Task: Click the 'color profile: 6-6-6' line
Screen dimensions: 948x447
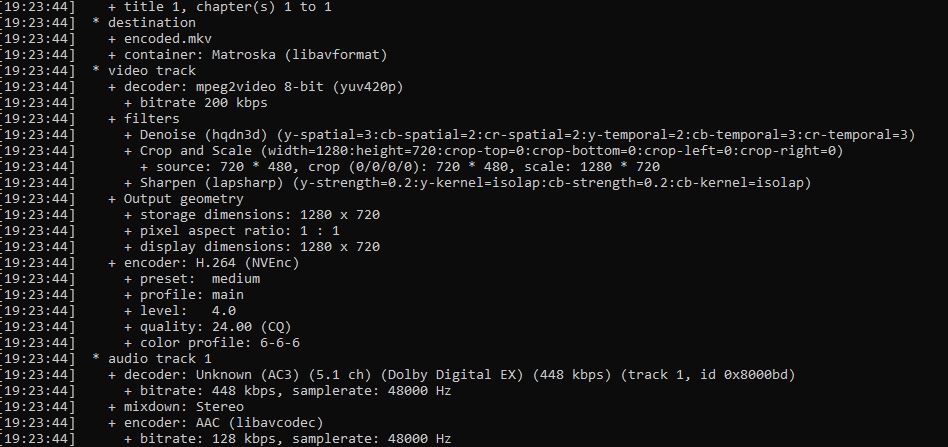Action: coord(215,342)
